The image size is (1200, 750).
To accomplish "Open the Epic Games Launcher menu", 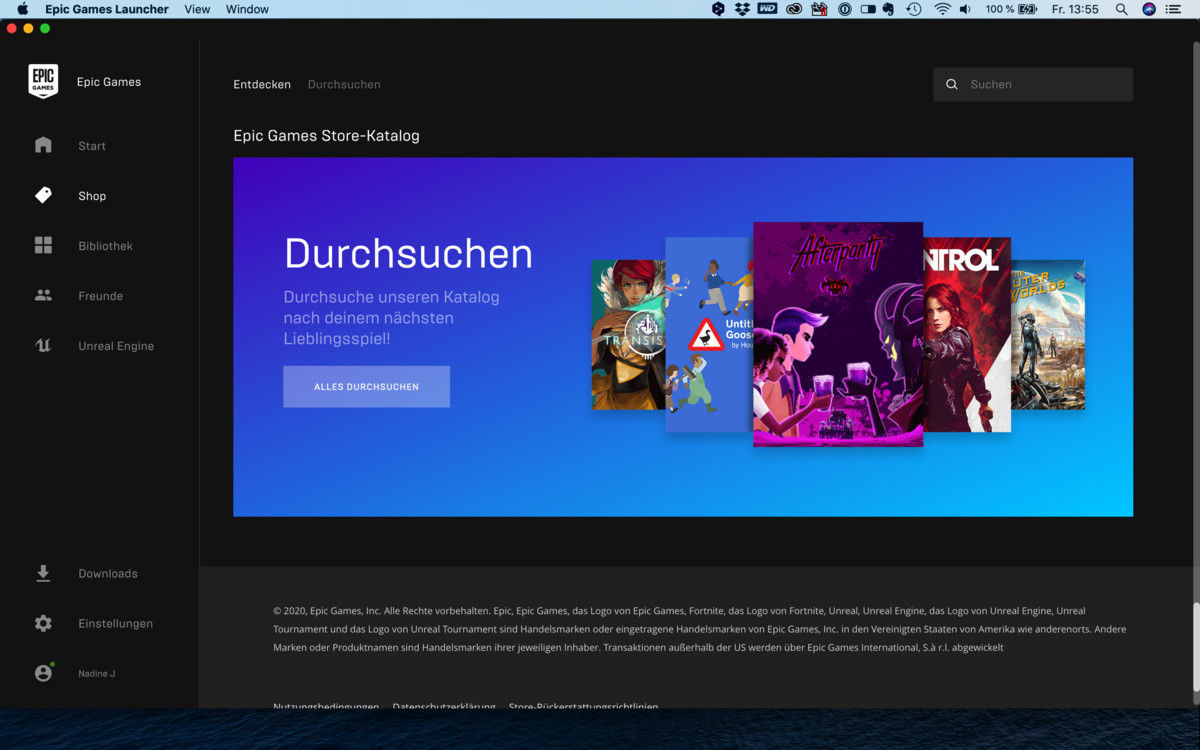I will pos(107,9).
